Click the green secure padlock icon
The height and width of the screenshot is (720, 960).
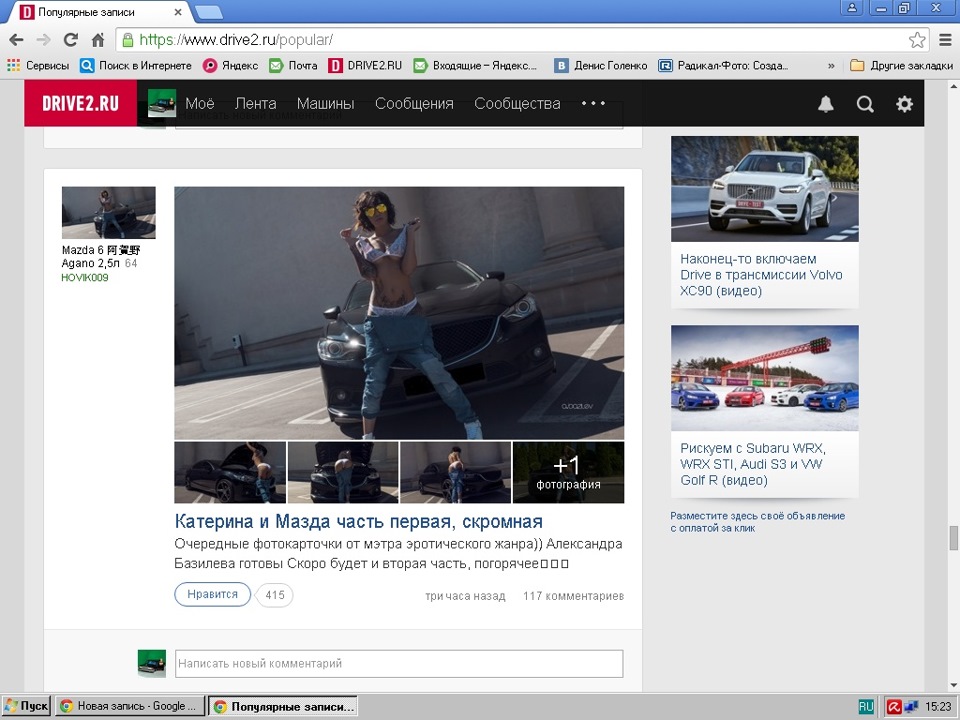click(x=127, y=40)
